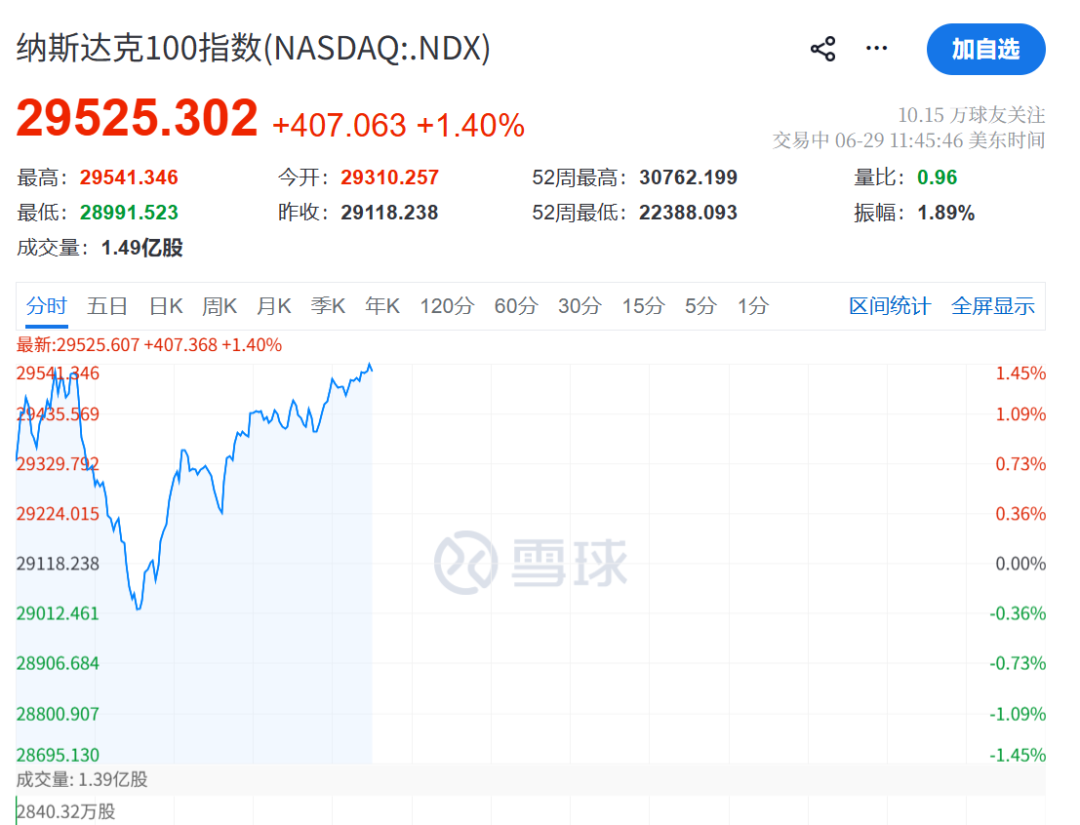This screenshot has width=1080, height=825.
Task: Click the 29224.015 y-axis label
Action: point(58,514)
